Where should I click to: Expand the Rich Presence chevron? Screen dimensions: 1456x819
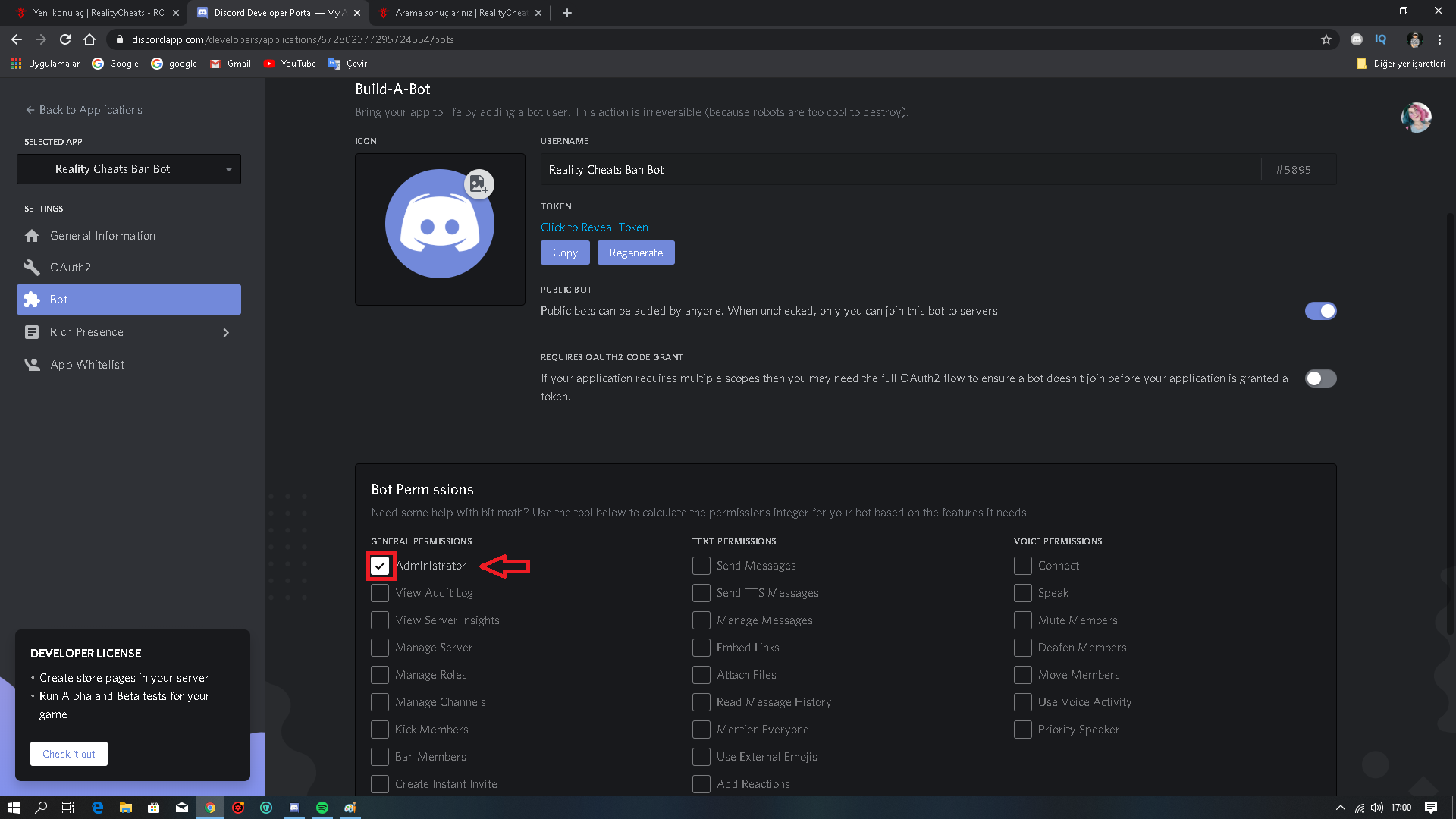coord(226,332)
